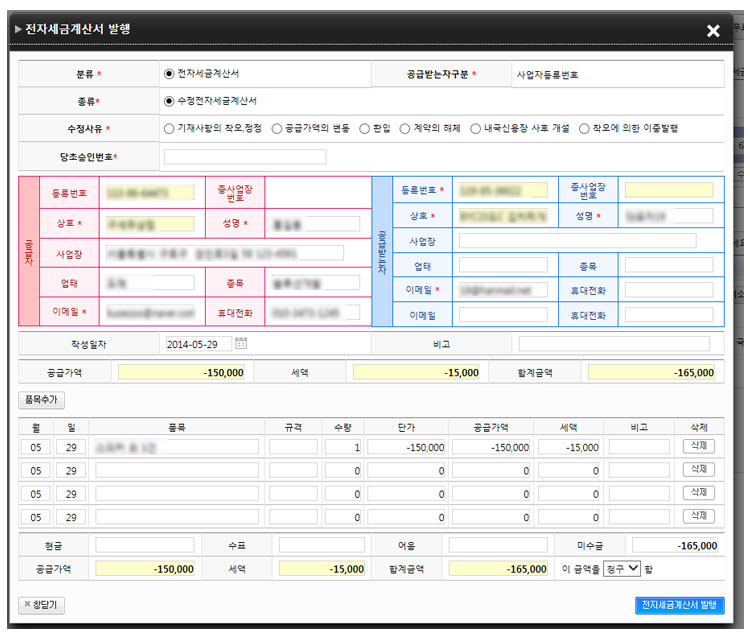Click the supplier 휴대전화 field
Screen dimensions: 750x640
coord(316,313)
